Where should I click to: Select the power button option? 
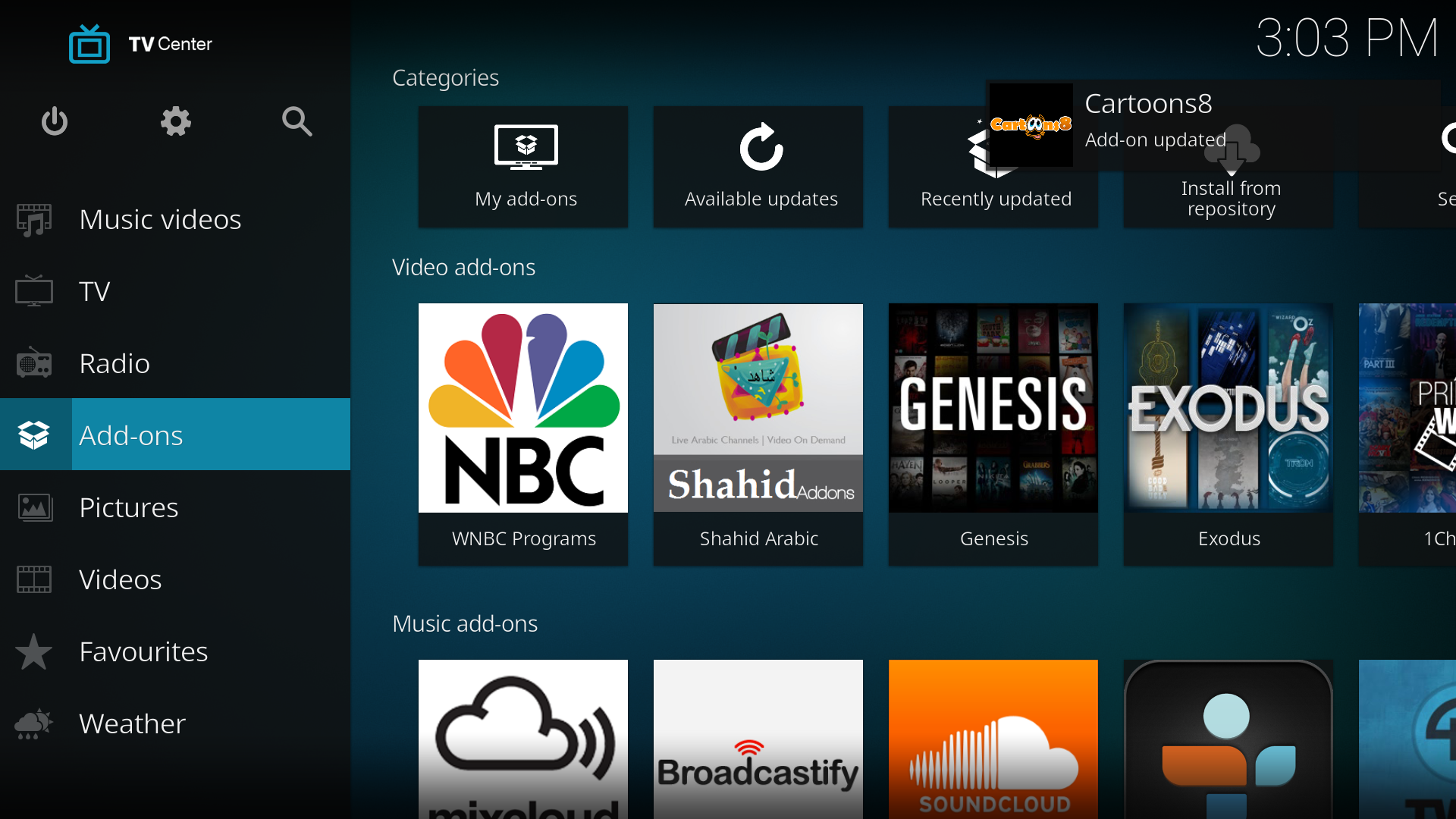point(55,120)
